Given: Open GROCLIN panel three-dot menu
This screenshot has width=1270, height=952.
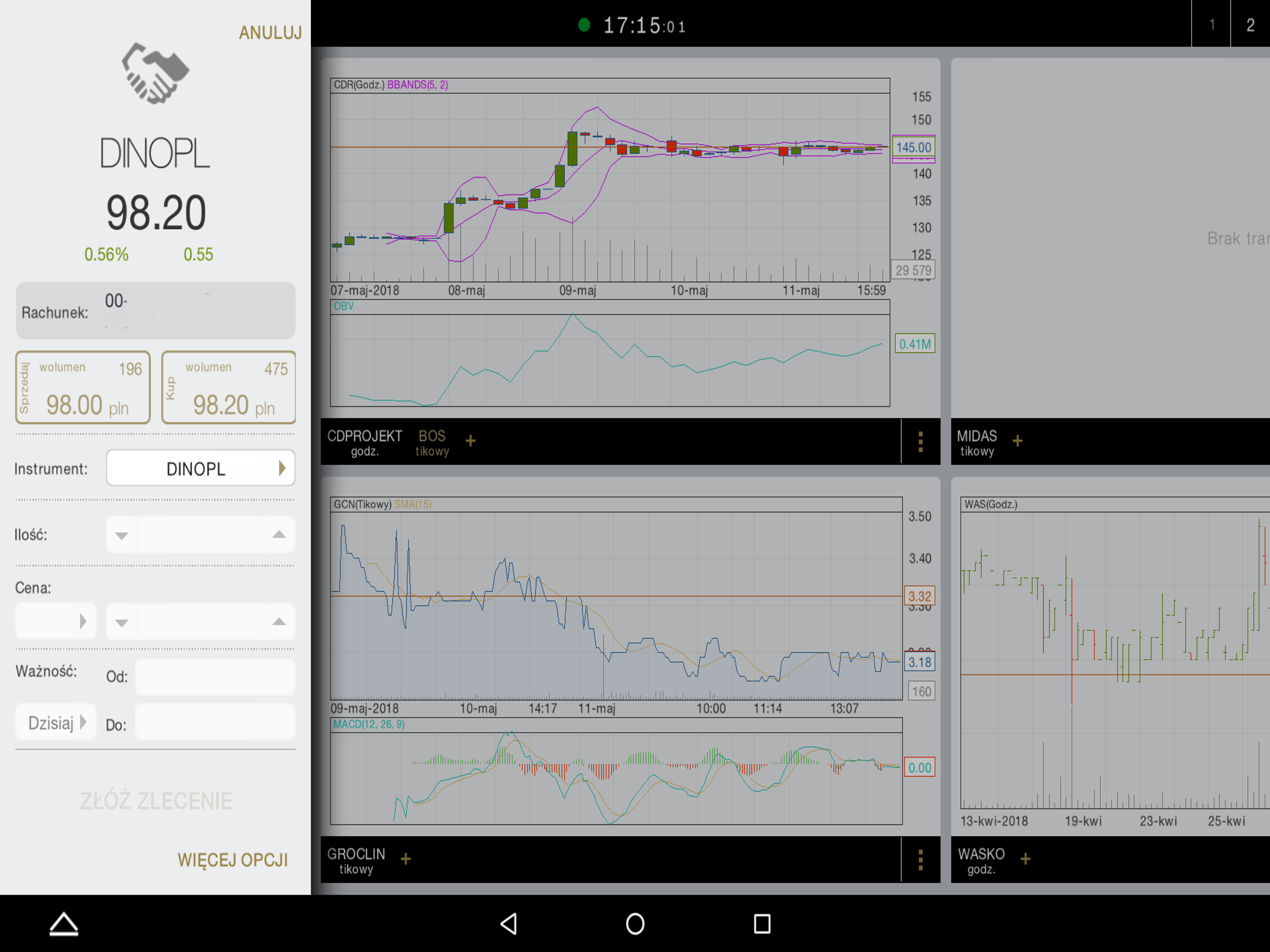Looking at the screenshot, I should pyautogui.click(x=920, y=859).
